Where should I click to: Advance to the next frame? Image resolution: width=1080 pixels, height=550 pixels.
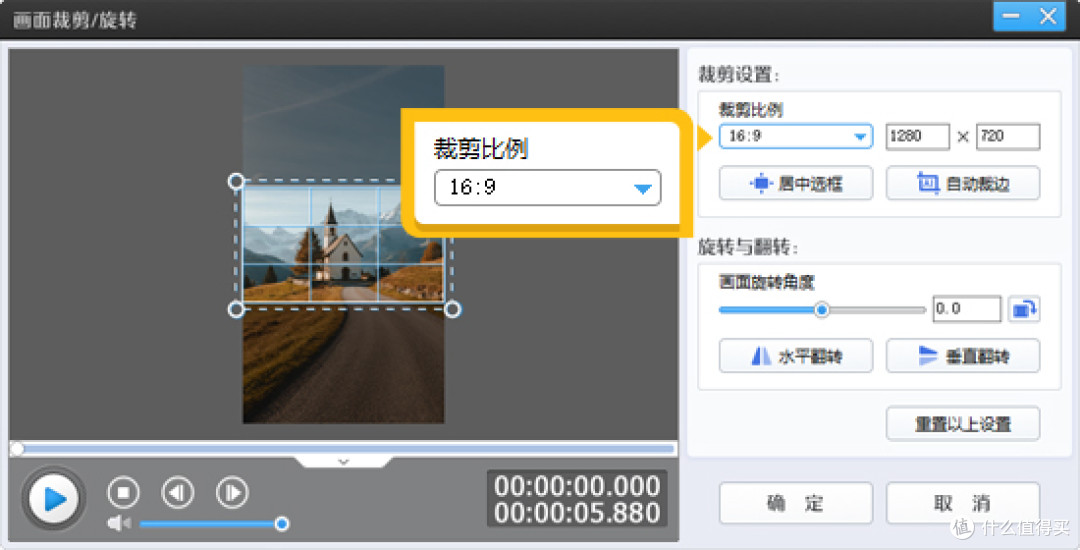(x=232, y=492)
